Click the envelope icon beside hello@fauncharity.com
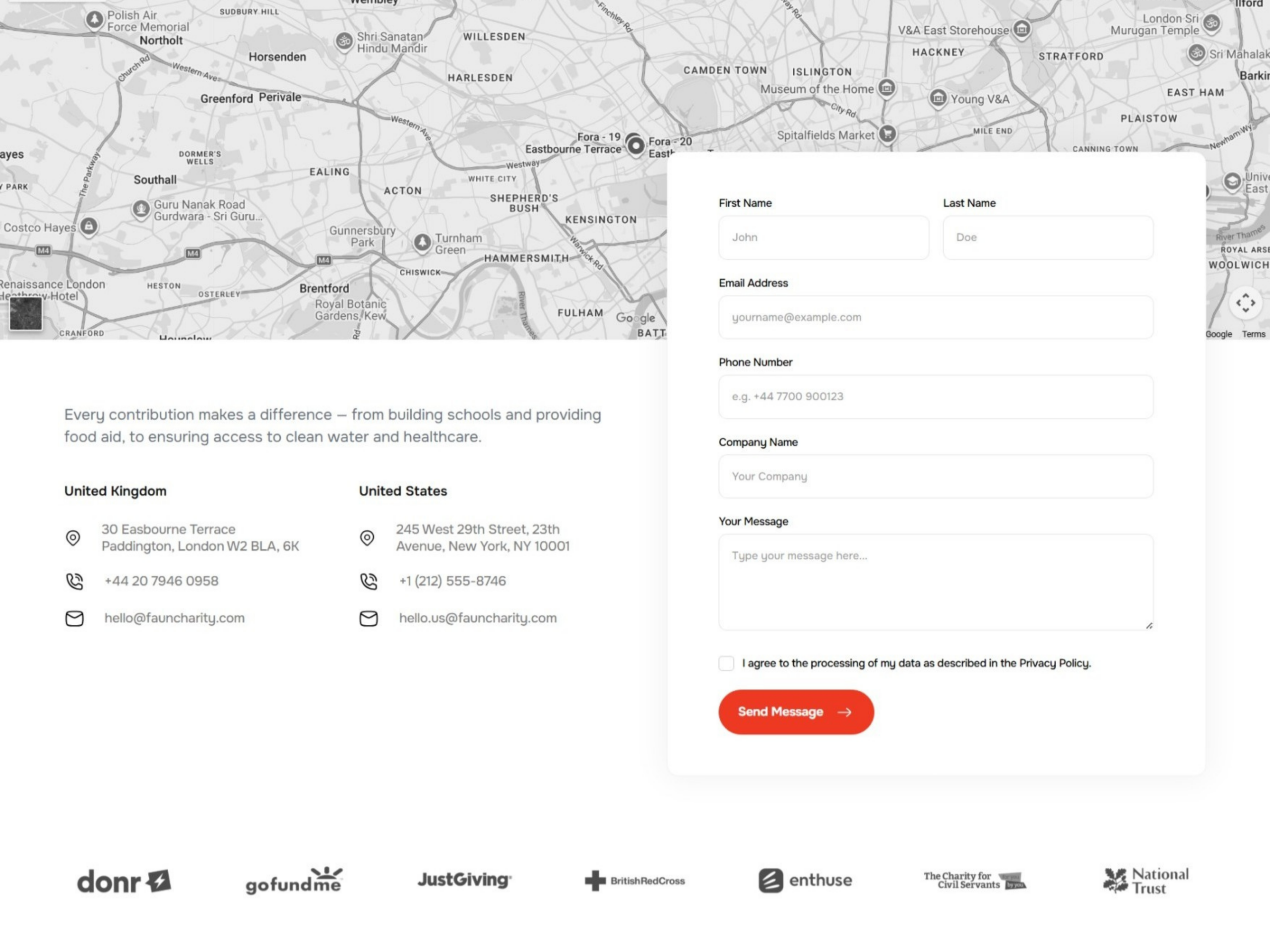 click(74, 619)
